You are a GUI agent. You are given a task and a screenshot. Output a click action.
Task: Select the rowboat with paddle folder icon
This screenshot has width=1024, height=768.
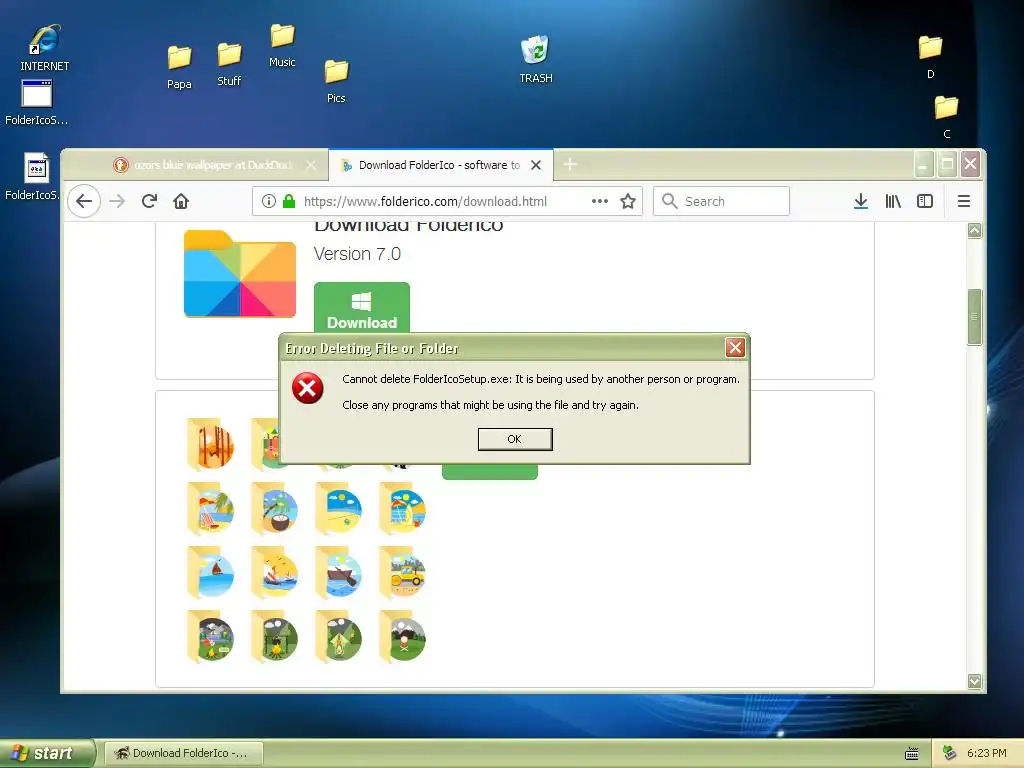(339, 573)
